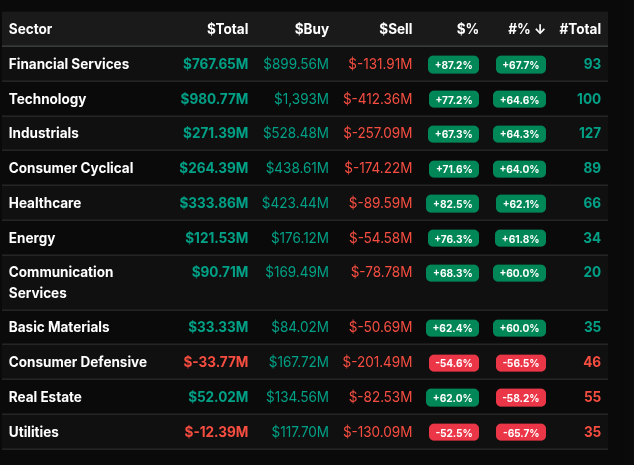Open the Energy sector row
This screenshot has height=465, width=634.
[32, 238]
